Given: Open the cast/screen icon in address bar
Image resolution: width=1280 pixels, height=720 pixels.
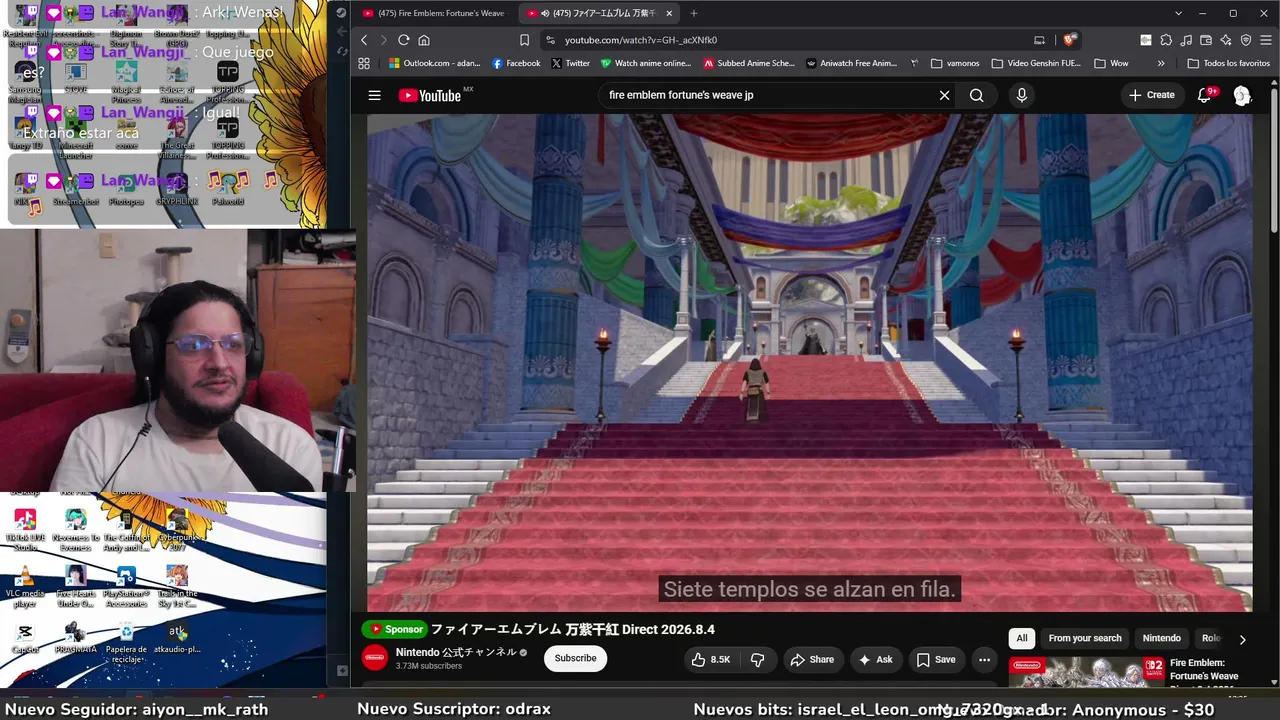Looking at the screenshot, I should (1040, 40).
